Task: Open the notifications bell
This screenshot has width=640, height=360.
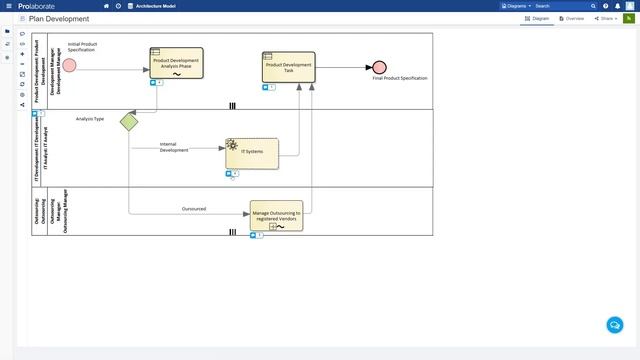Action: [618, 6]
